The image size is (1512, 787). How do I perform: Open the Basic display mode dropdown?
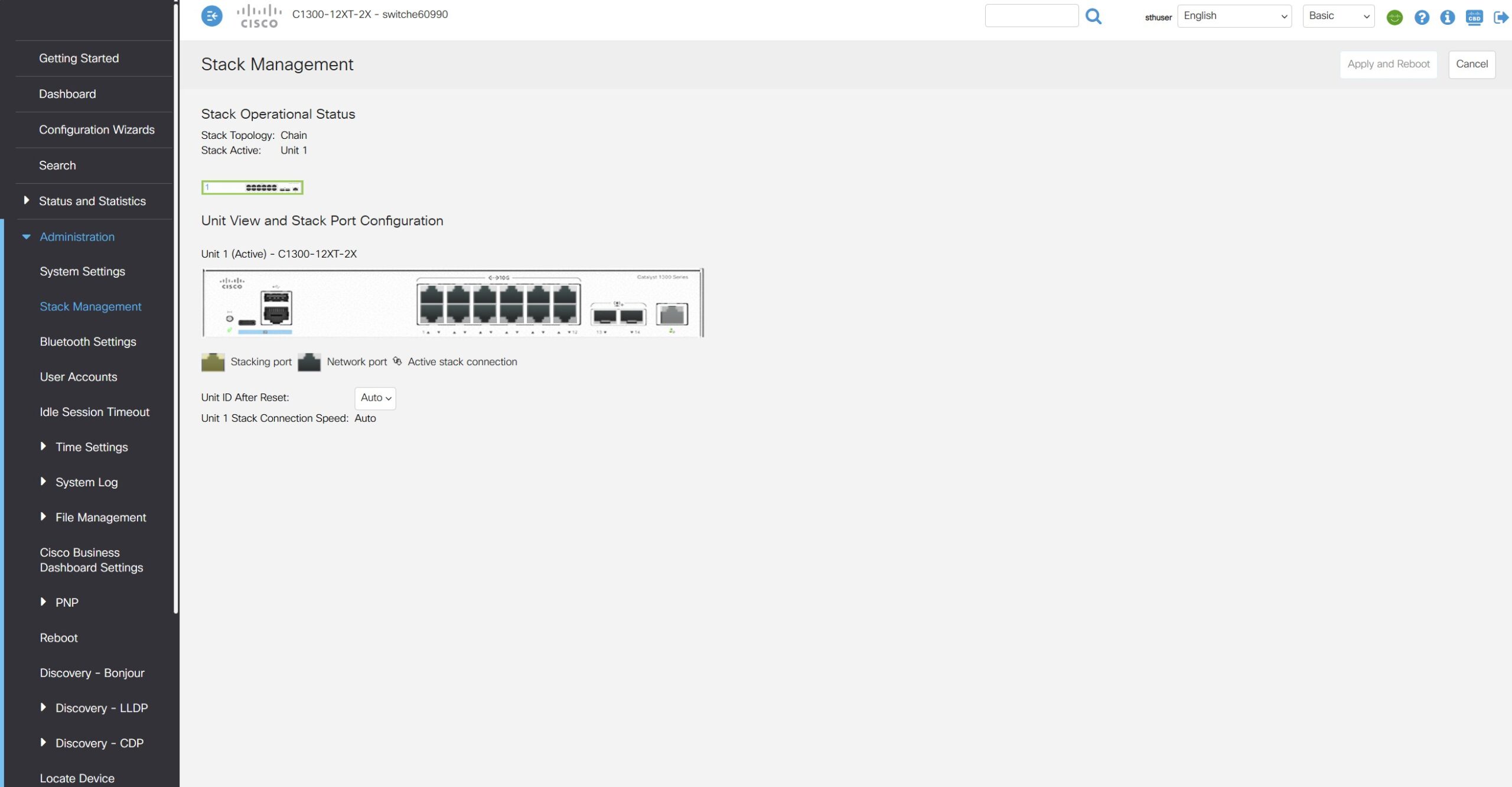coord(1338,16)
